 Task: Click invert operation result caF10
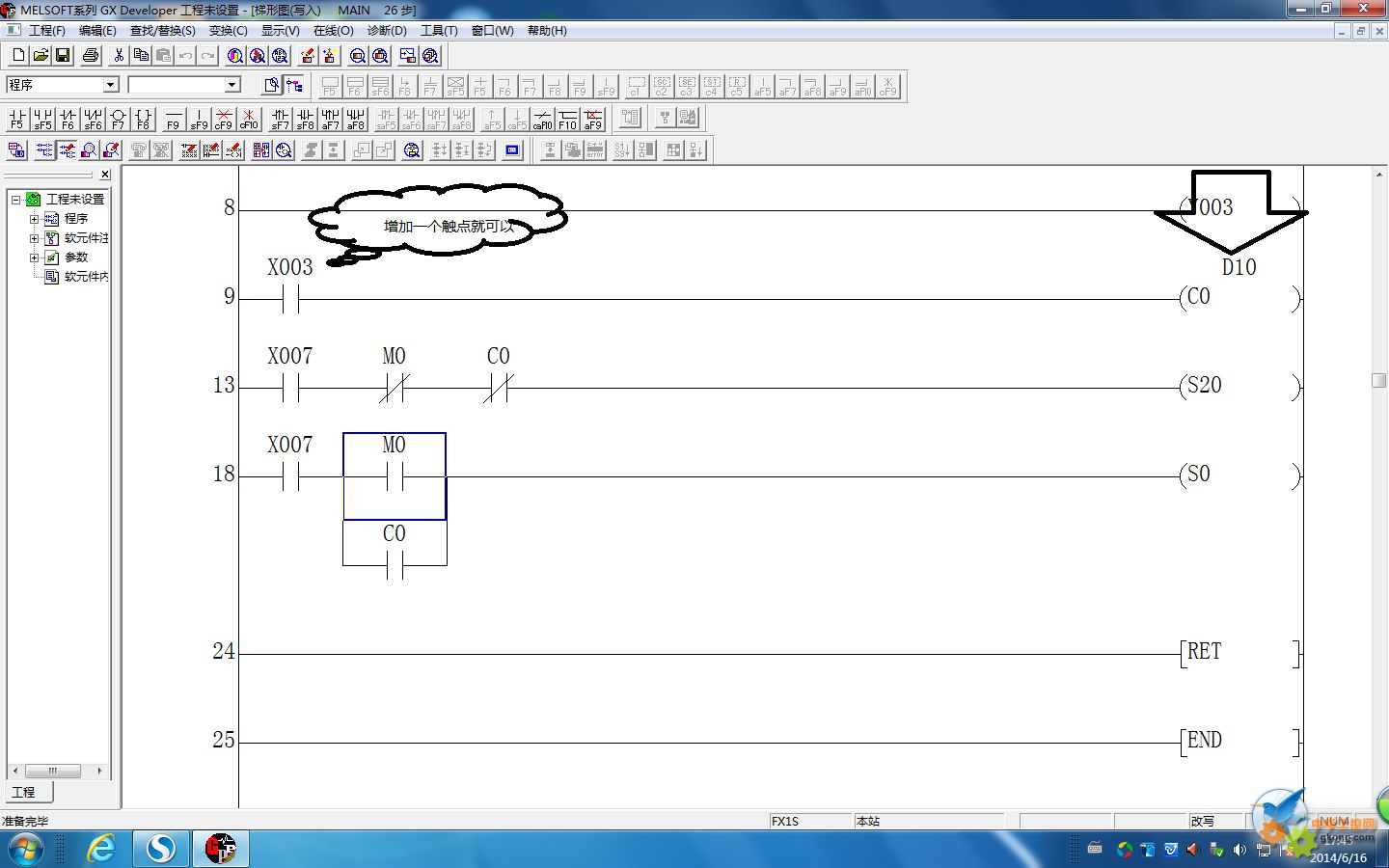(x=543, y=120)
